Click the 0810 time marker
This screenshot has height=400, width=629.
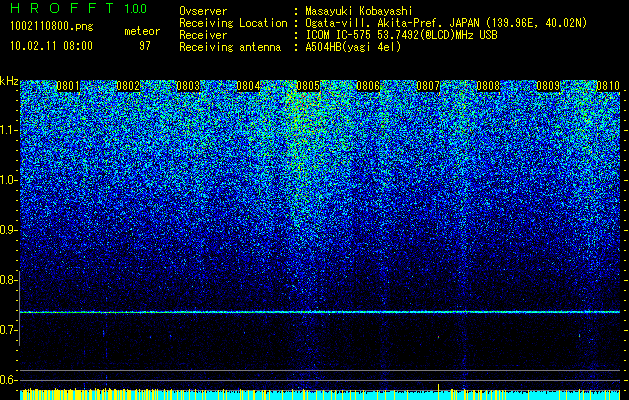[608, 86]
